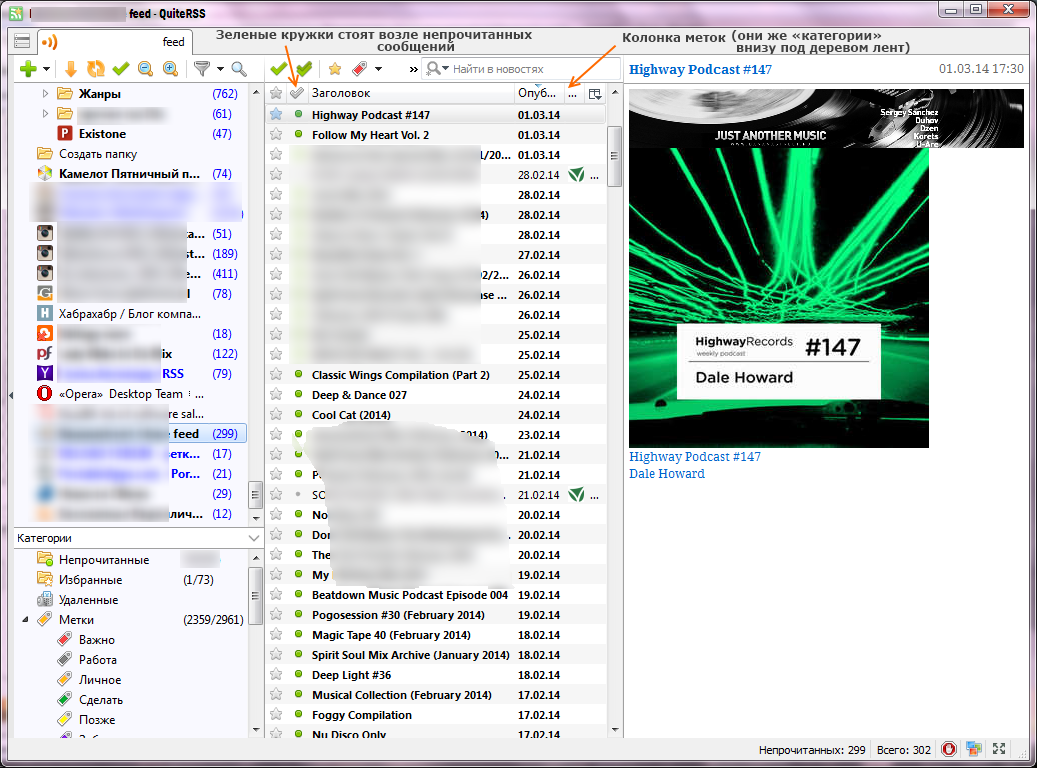Sort by Опуб... date column header
The image size is (1037, 768).
[x=538, y=93]
